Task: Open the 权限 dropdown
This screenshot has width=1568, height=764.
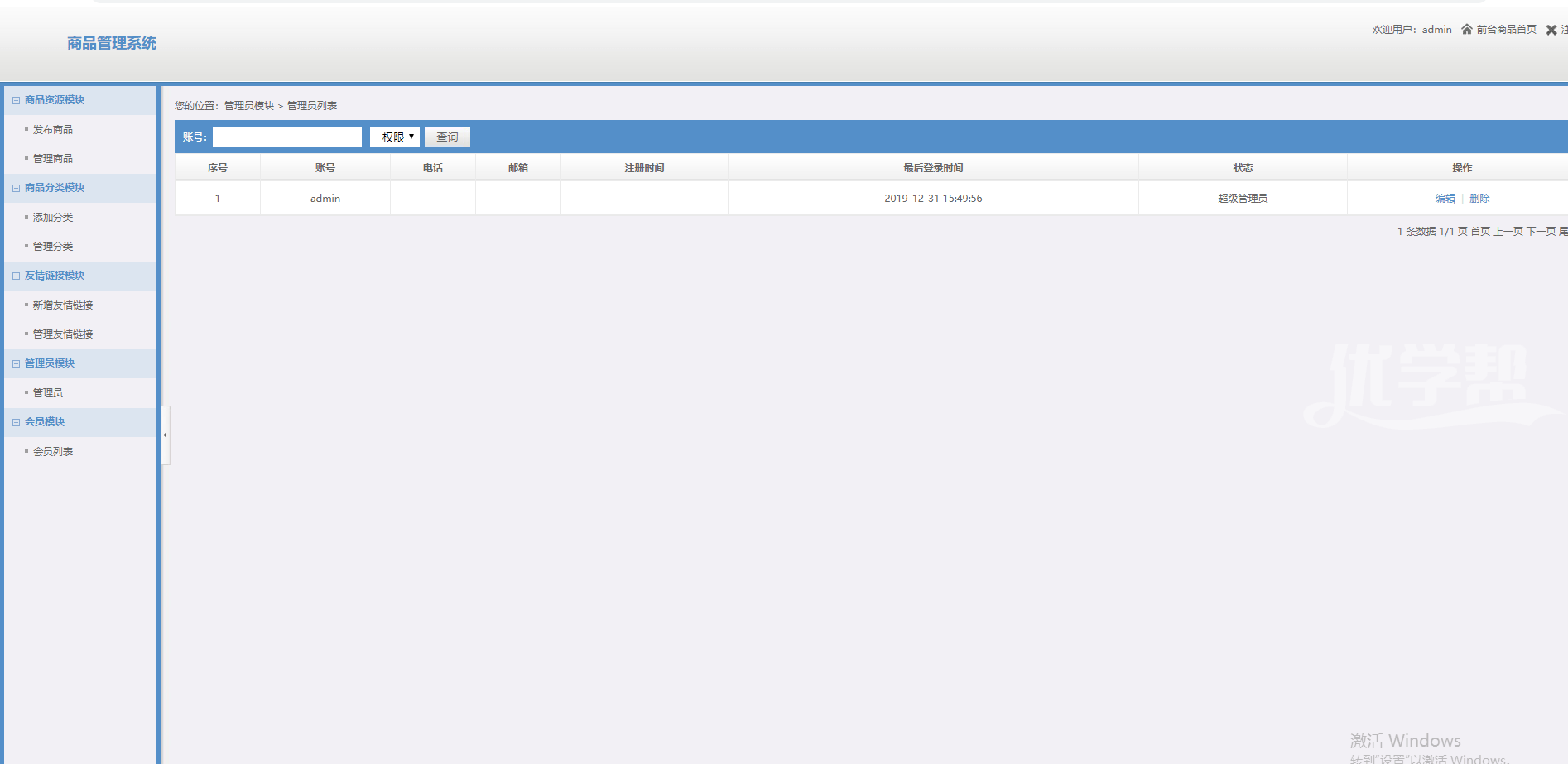Action: click(x=395, y=137)
